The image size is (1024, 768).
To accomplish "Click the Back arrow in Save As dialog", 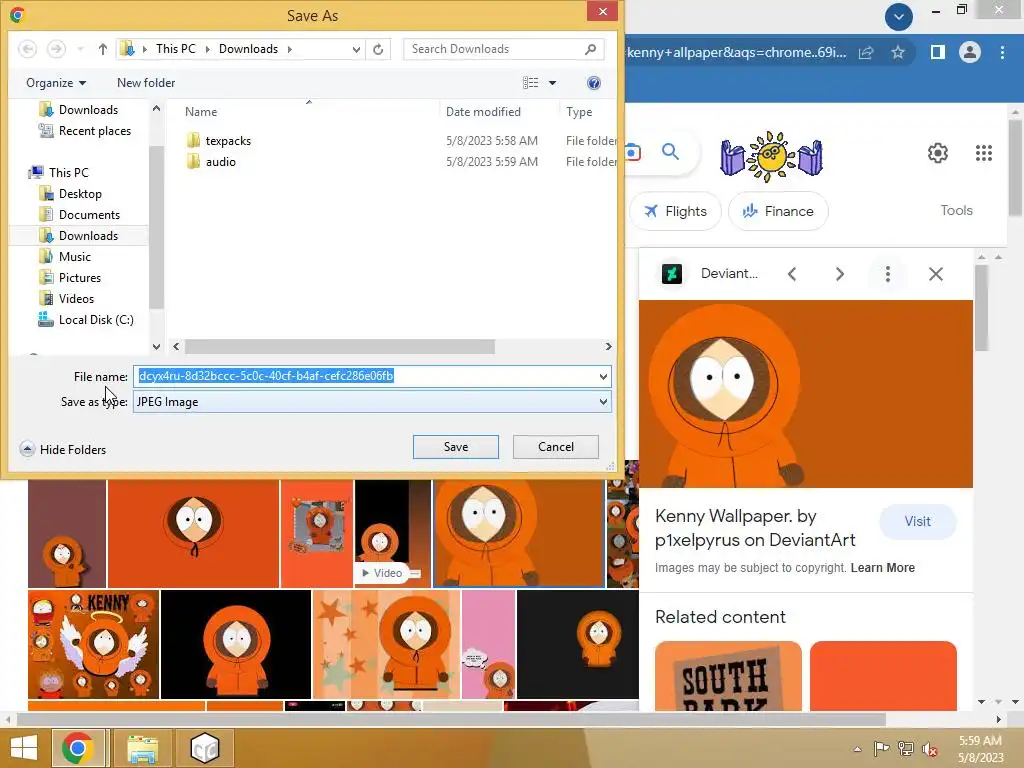I will pos(27,49).
